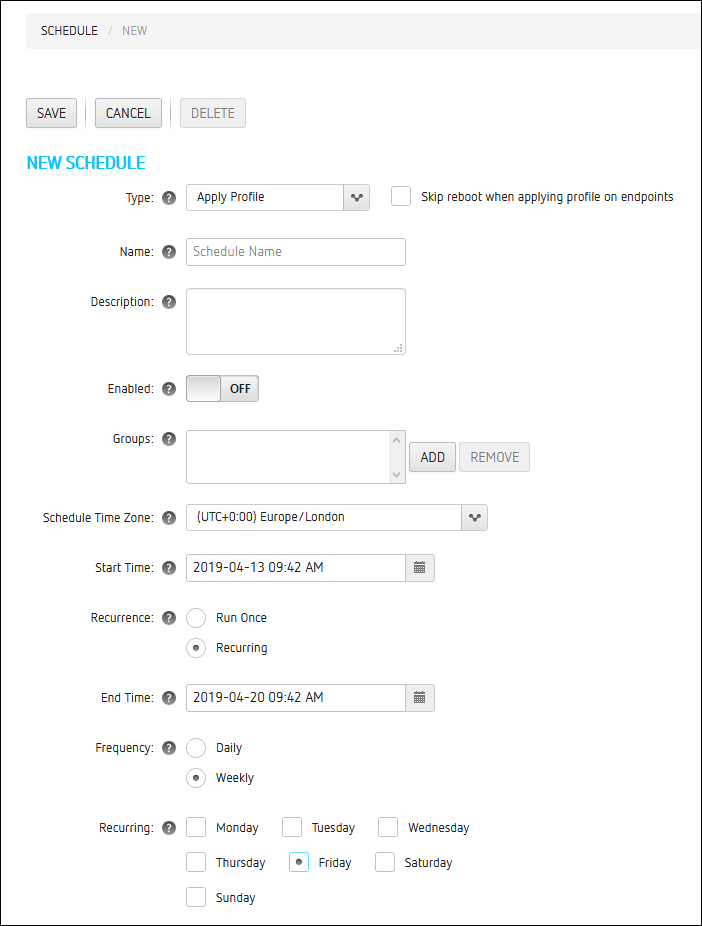The image size is (702, 926).
Task: Check the Tuesday checkbox
Action: [x=292, y=827]
